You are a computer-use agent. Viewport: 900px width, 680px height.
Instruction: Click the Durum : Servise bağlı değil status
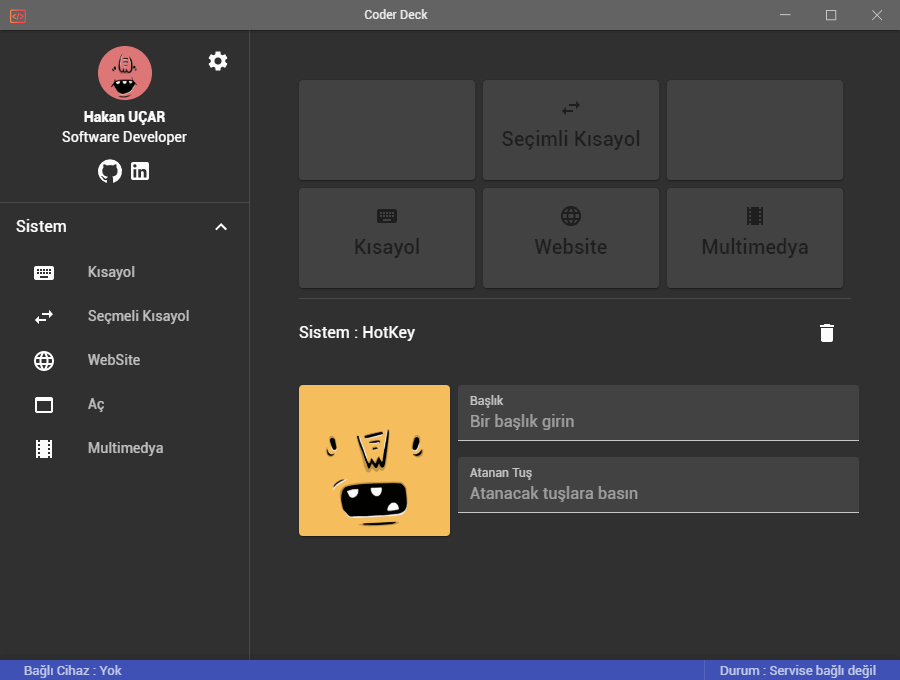pos(798,670)
